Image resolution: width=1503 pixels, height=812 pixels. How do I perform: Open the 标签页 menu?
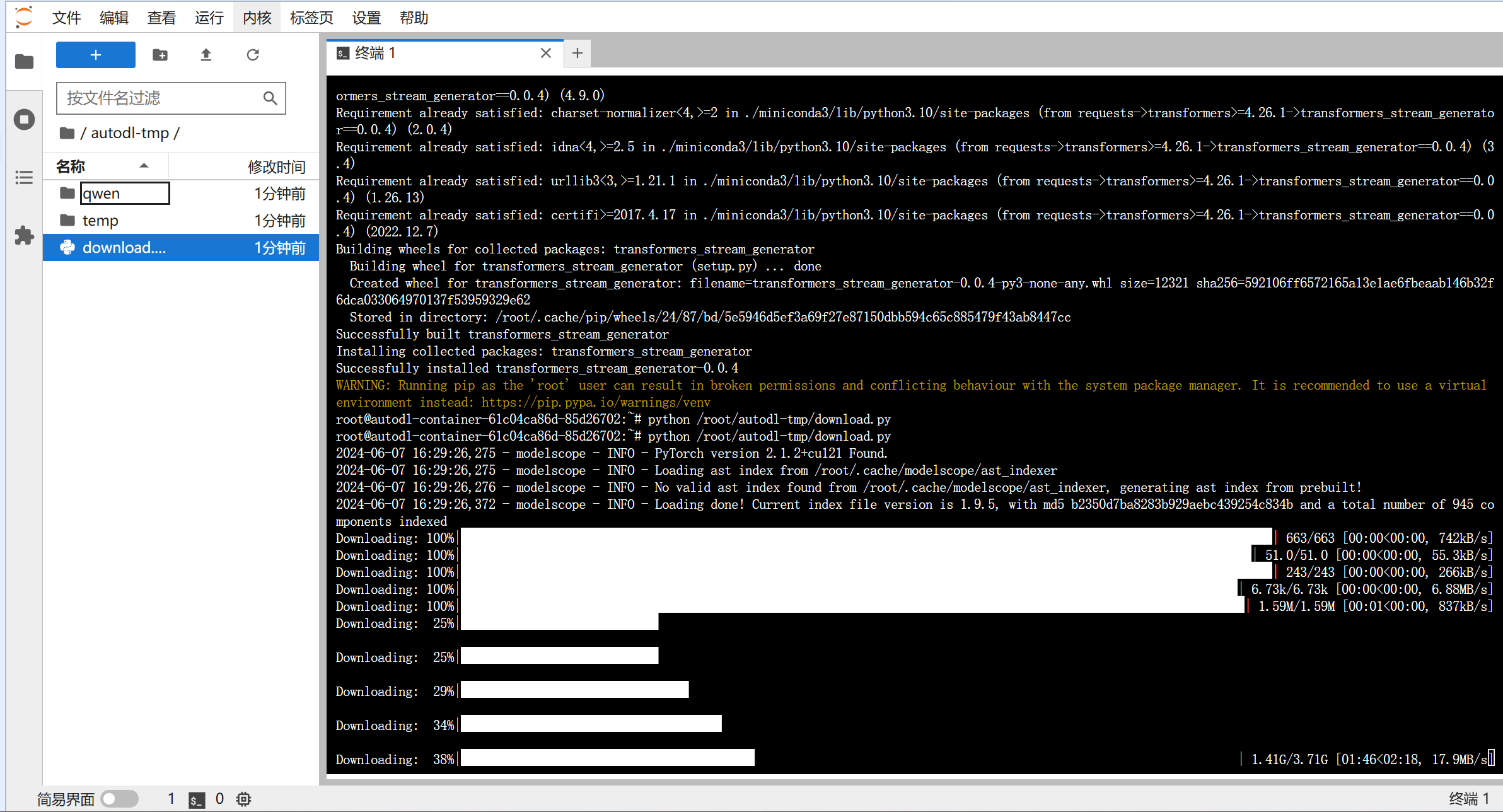(311, 18)
